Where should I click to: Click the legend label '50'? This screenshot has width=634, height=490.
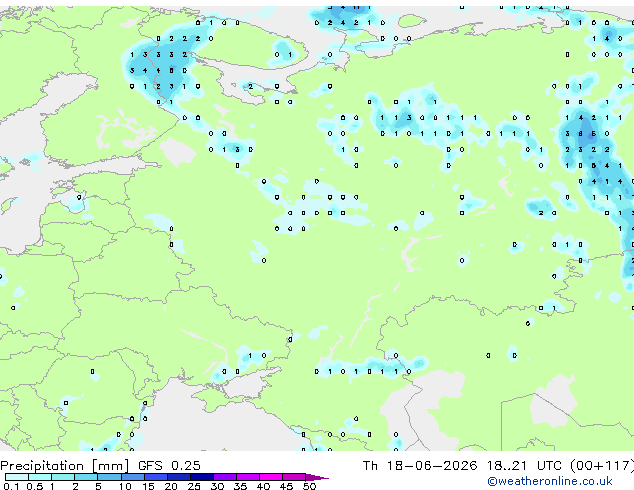tap(309, 486)
